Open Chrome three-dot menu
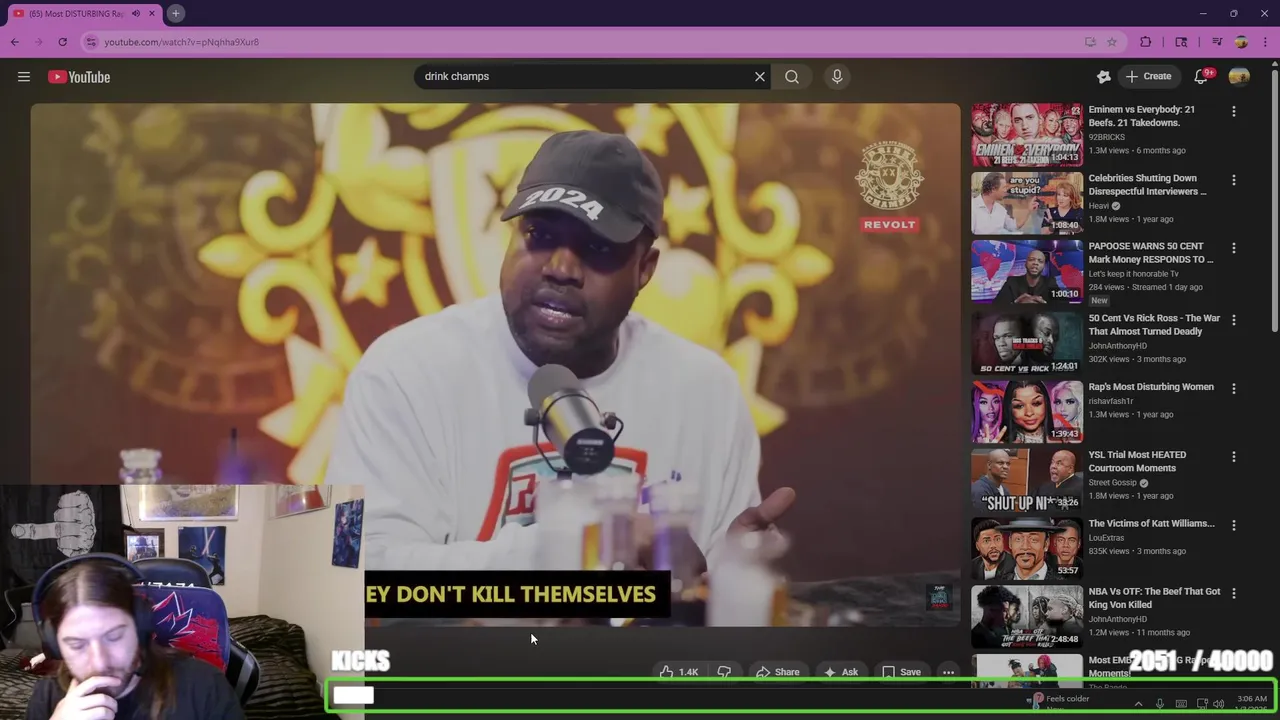Screen dimensions: 1280x720 click(1265, 42)
